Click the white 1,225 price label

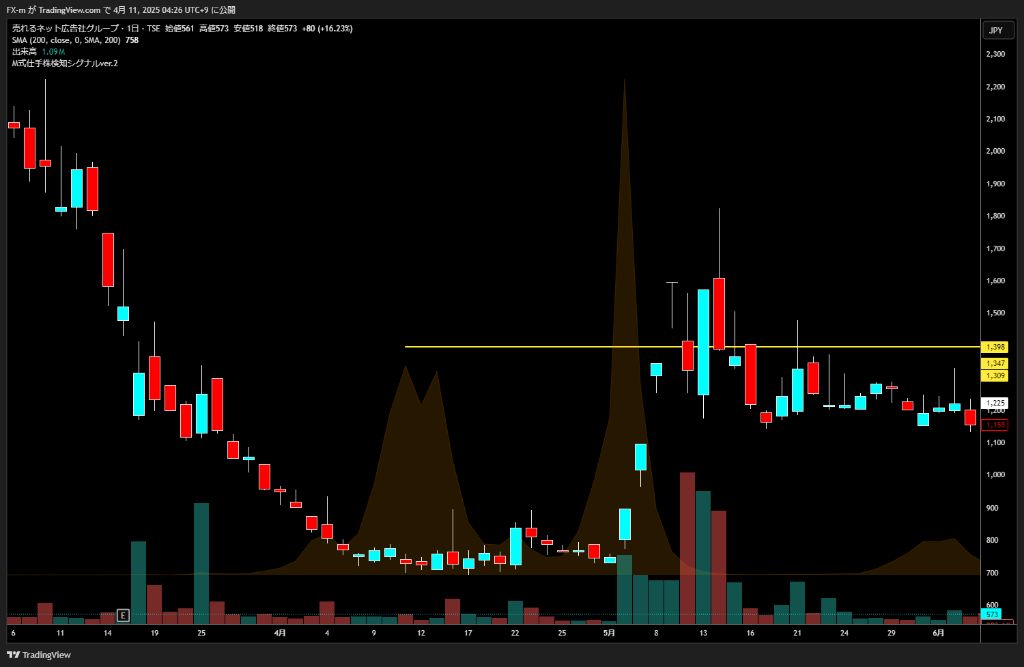[995, 403]
